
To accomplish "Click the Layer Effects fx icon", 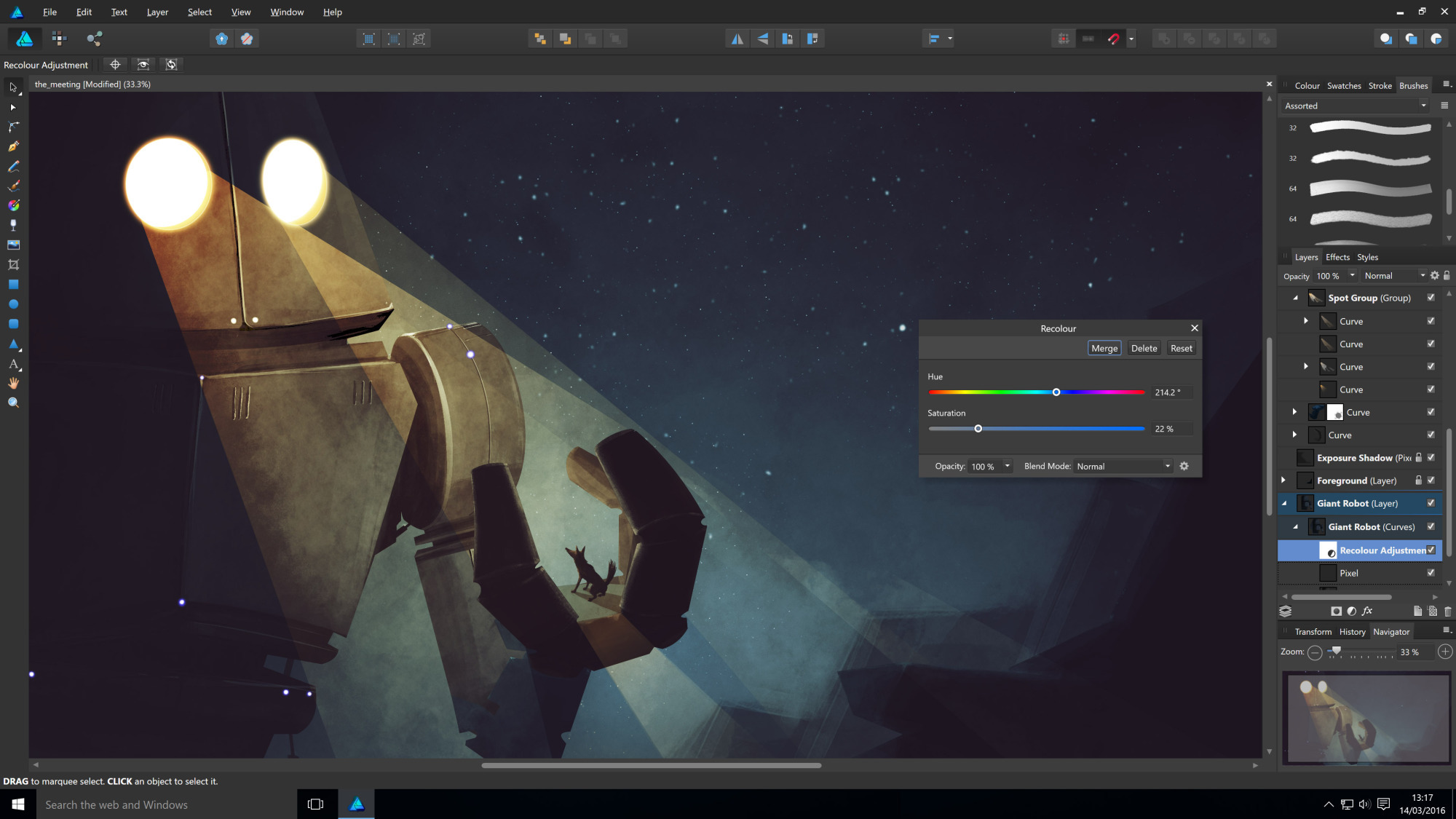I will click(x=1367, y=612).
